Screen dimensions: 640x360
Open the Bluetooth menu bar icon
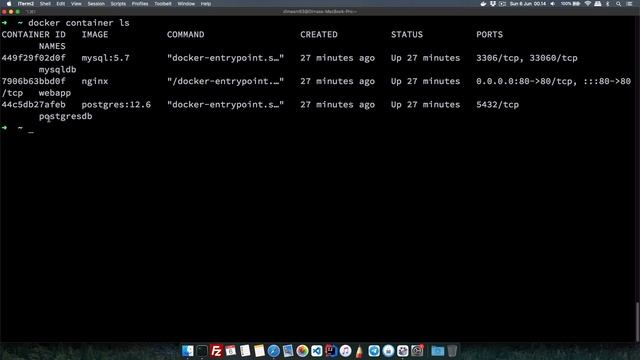608,4
